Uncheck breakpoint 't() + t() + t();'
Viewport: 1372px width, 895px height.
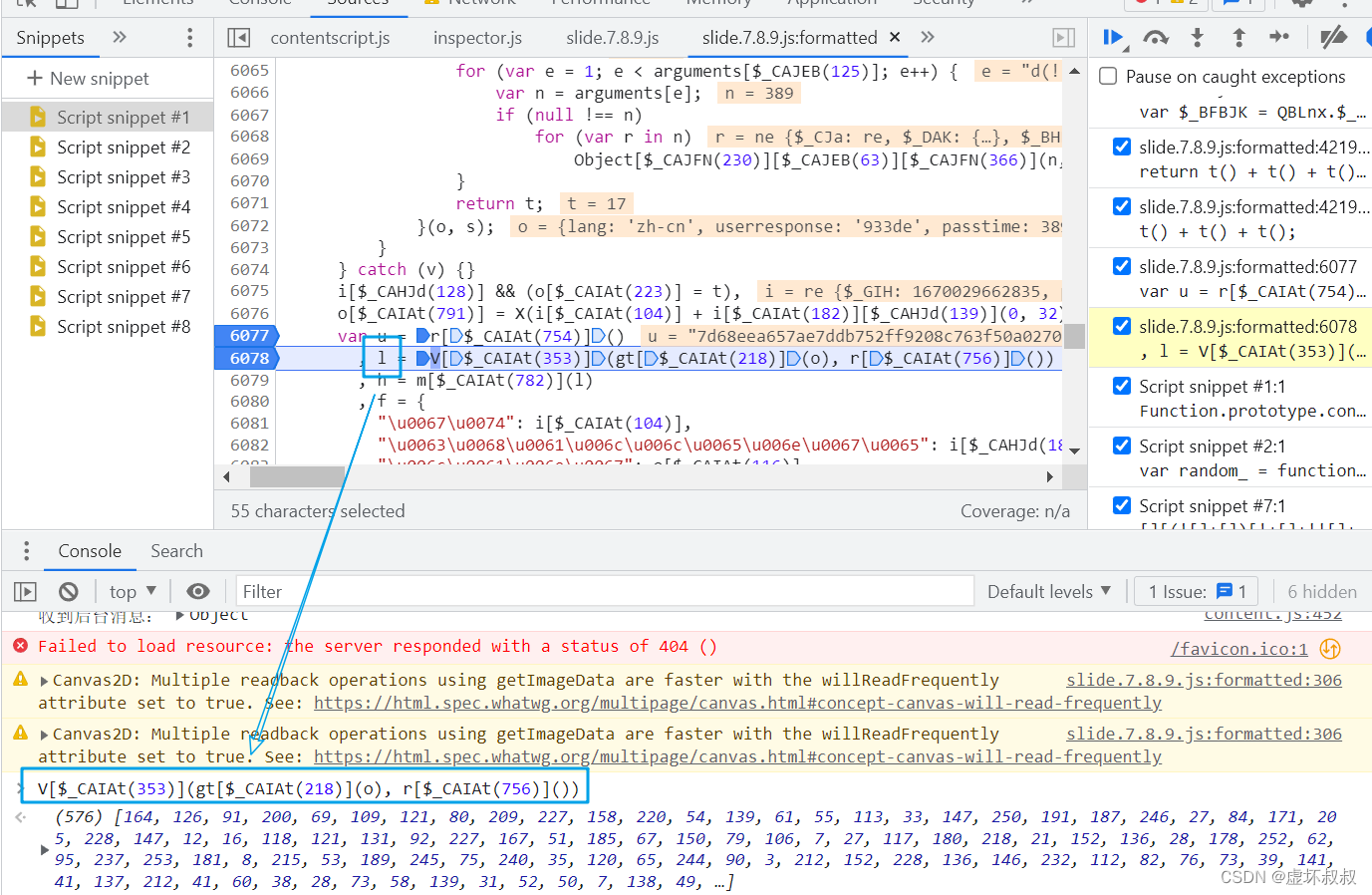pyautogui.click(x=1122, y=206)
